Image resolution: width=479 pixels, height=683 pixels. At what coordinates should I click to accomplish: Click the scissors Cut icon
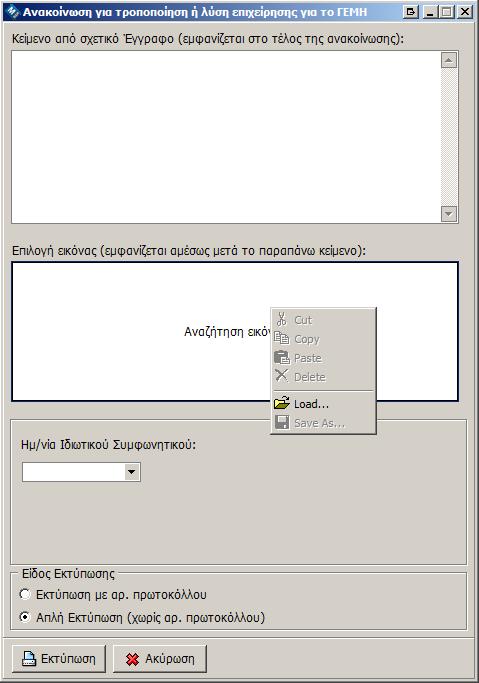point(282,319)
